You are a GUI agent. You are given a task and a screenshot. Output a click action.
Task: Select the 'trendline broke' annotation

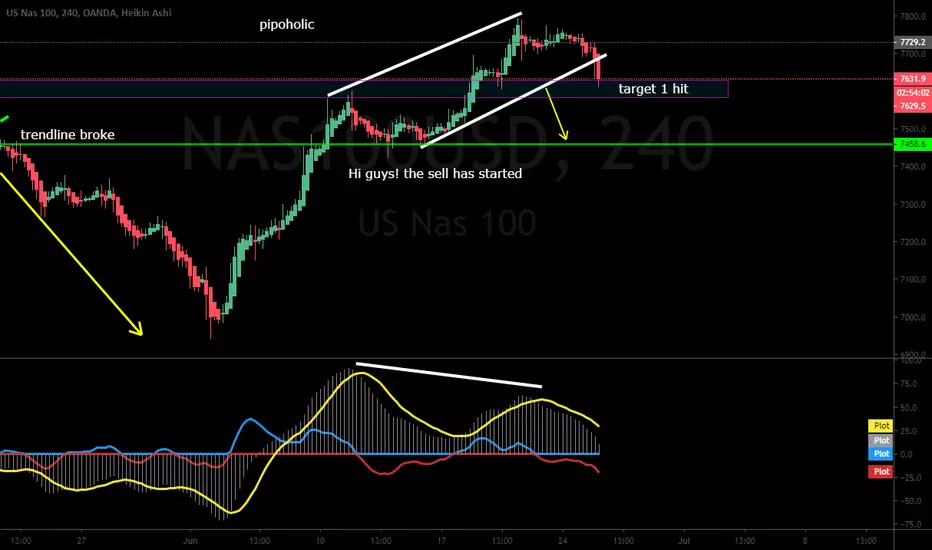pyautogui.click(x=67, y=135)
